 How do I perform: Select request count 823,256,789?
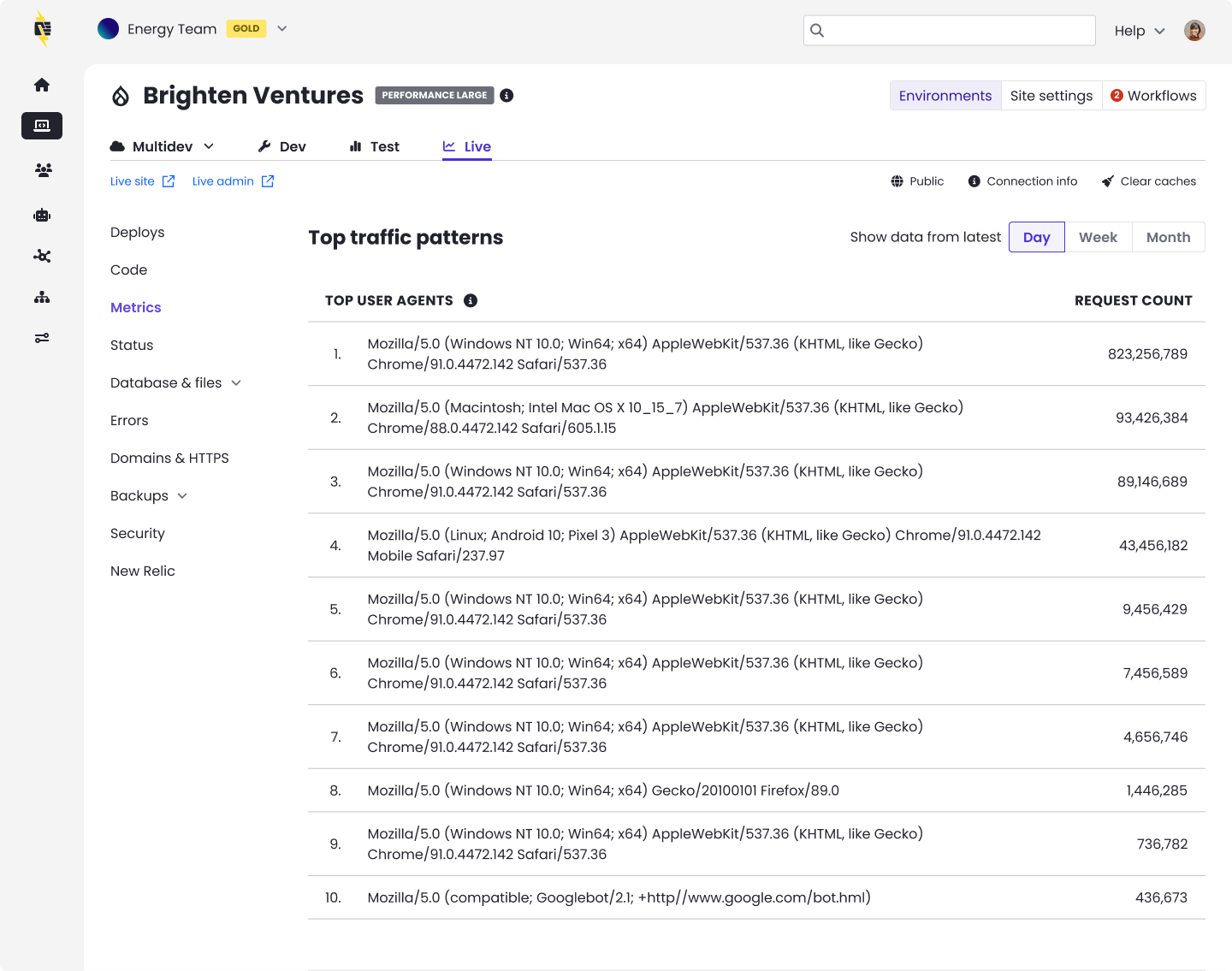click(x=1147, y=354)
